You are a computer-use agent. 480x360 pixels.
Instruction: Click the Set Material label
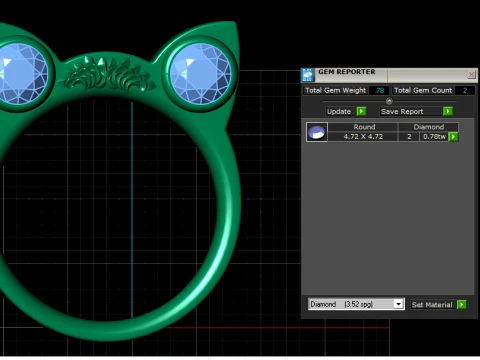[x=432, y=305]
